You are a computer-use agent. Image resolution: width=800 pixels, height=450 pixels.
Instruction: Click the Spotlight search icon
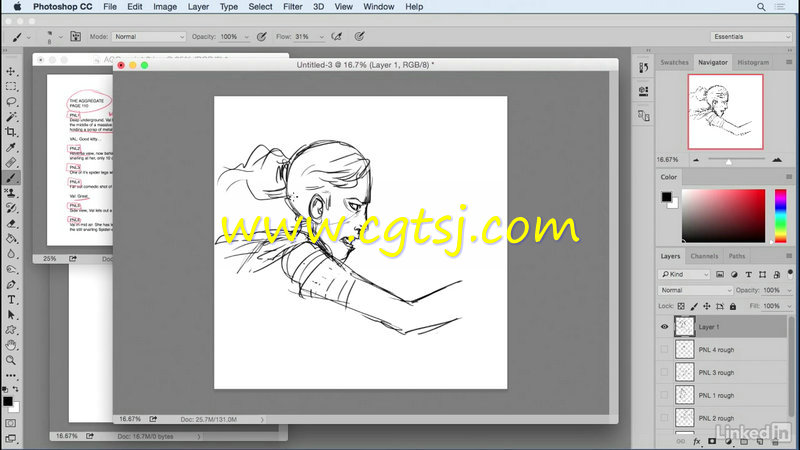coord(761,7)
